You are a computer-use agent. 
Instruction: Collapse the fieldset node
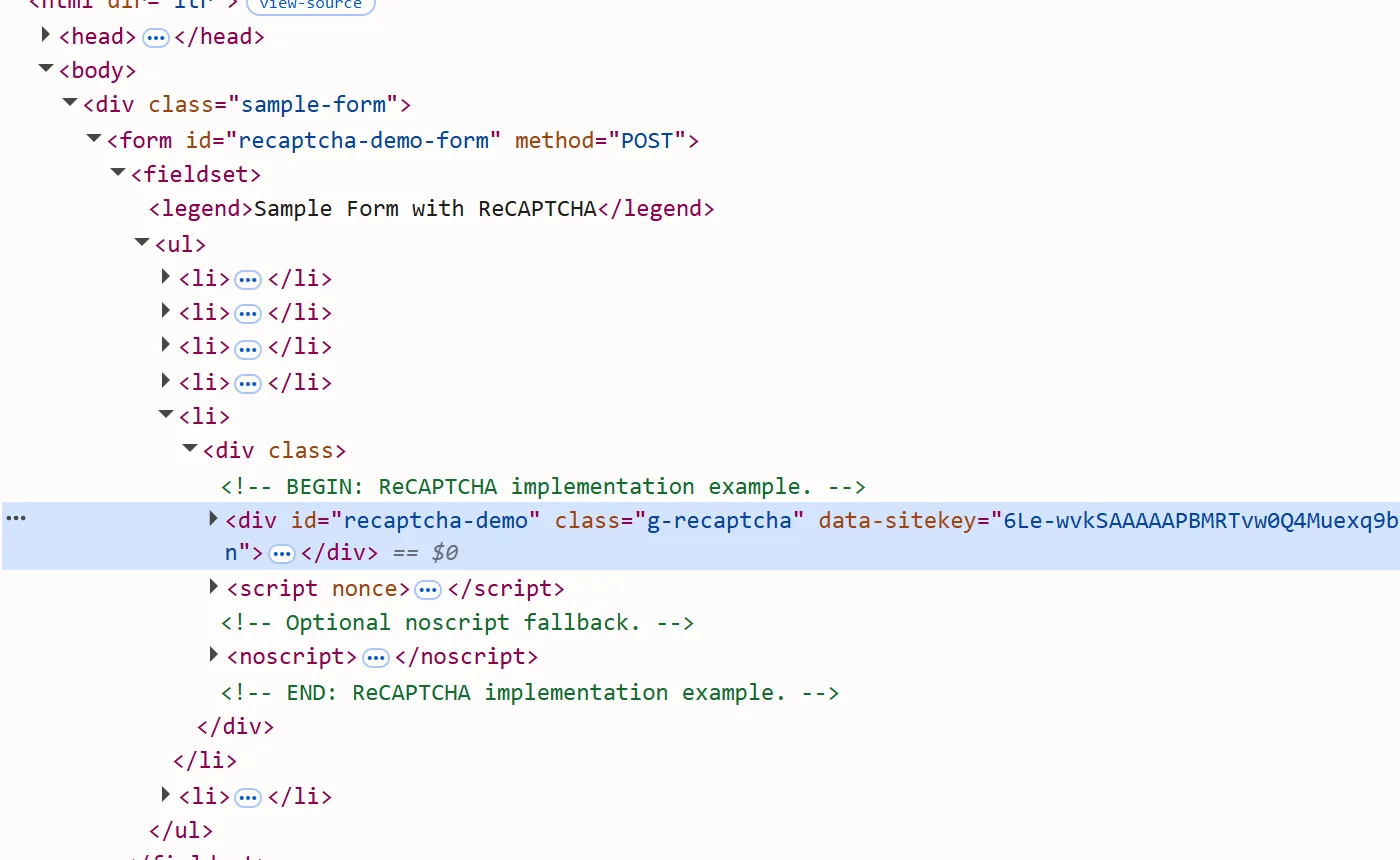117,173
